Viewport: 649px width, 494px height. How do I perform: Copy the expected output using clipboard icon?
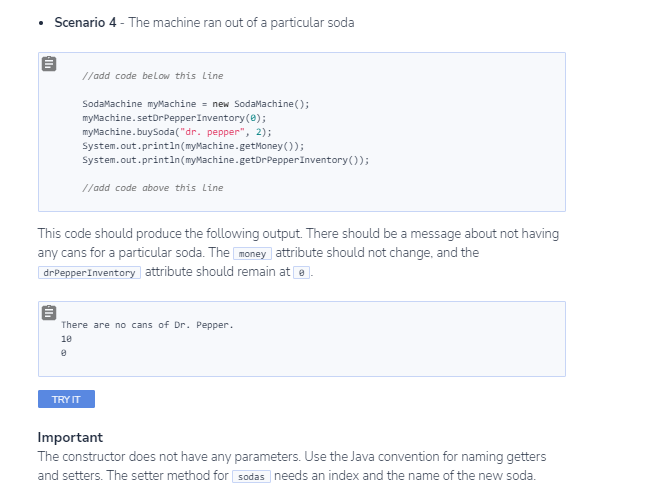coord(49,313)
